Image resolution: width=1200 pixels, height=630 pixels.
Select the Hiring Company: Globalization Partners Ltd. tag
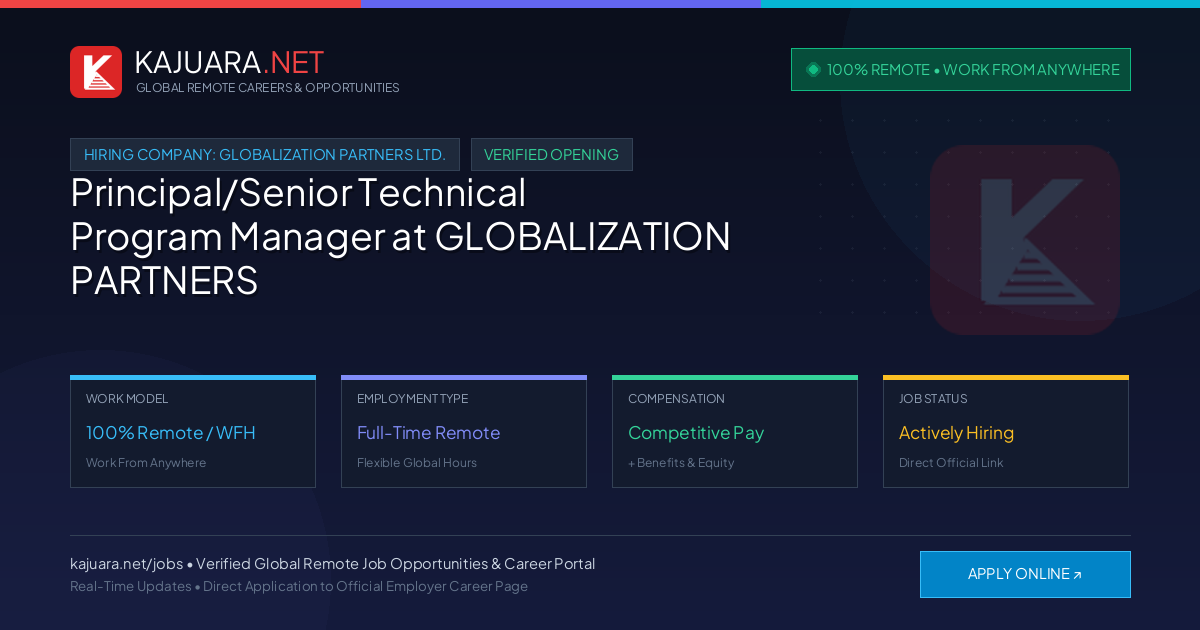[265, 155]
